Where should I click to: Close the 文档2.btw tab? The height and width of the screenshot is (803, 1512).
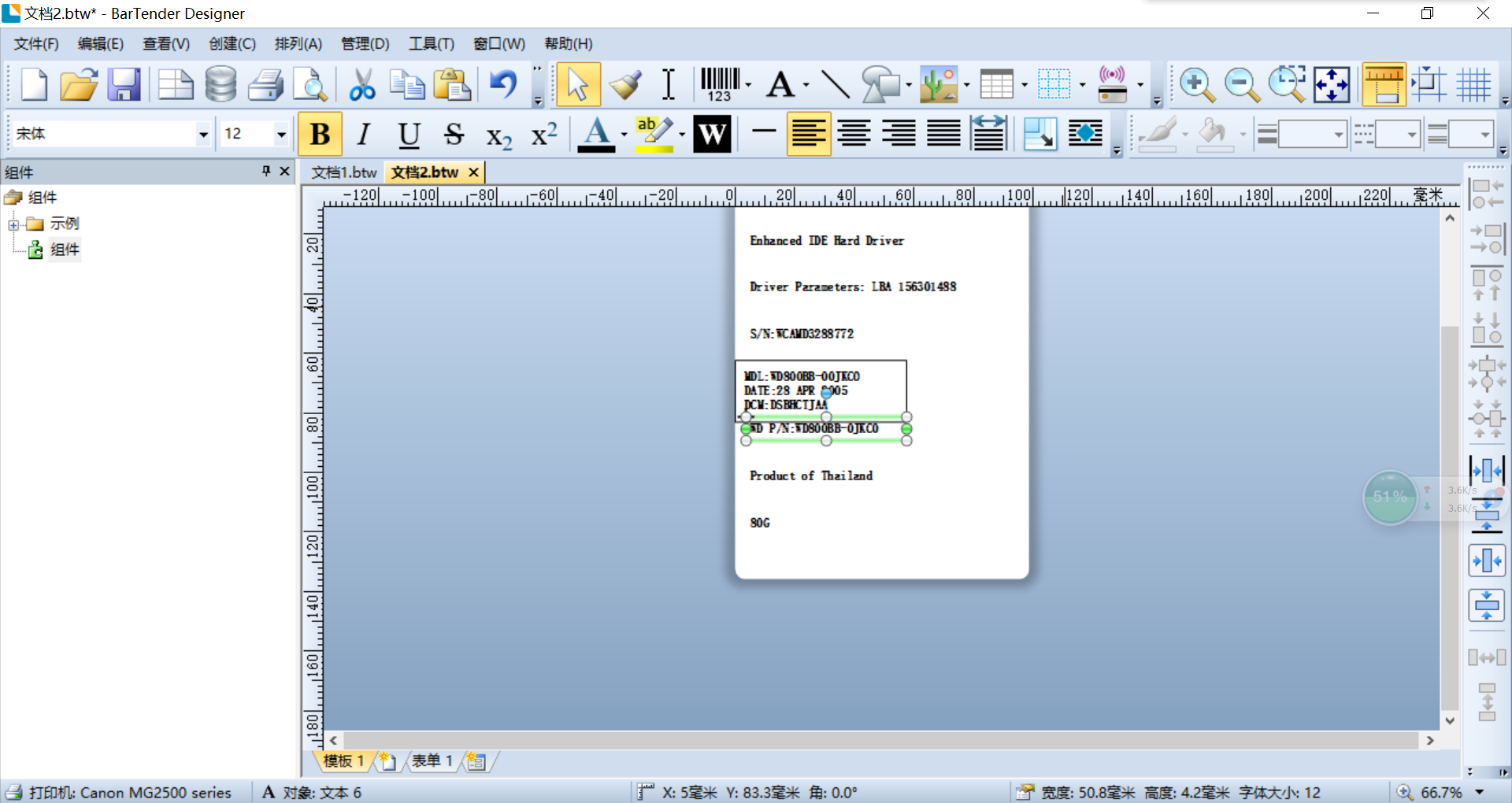click(473, 172)
